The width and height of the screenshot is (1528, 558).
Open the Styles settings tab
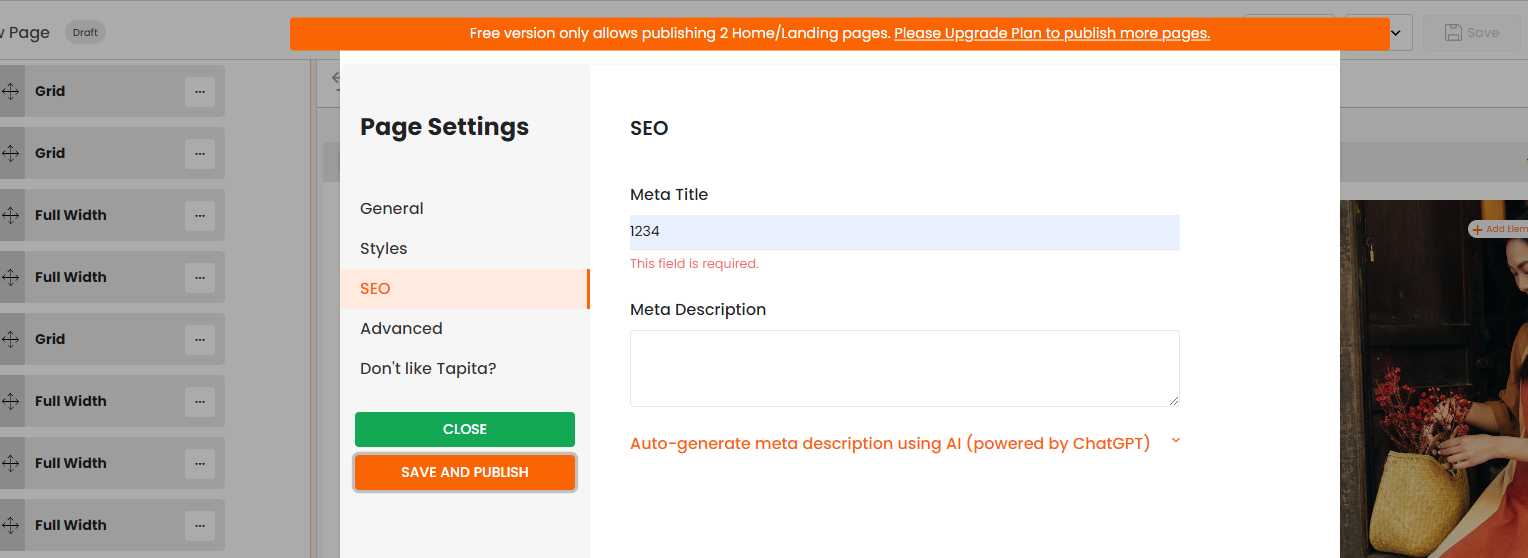pyautogui.click(x=384, y=248)
